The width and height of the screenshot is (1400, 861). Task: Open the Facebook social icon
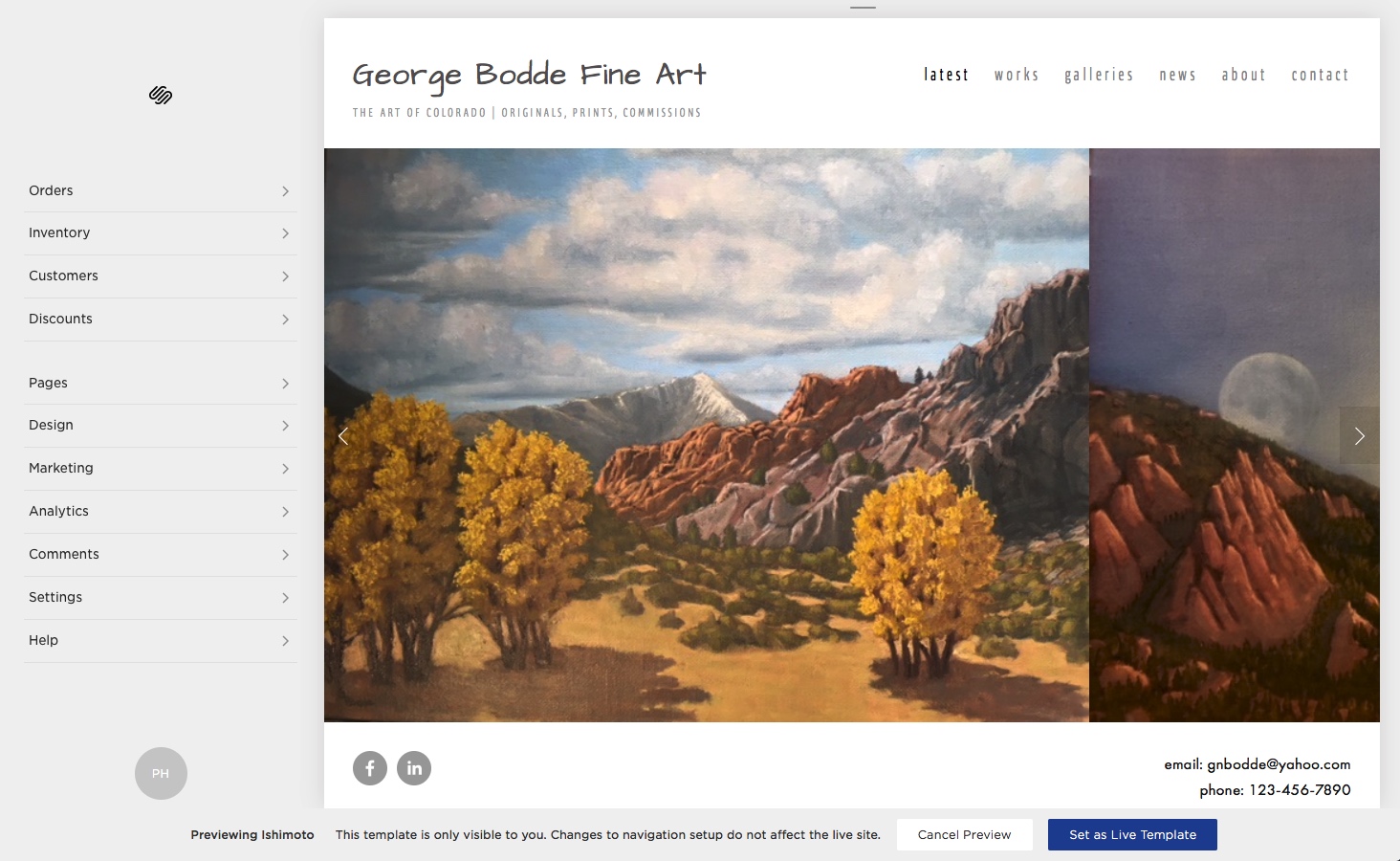370,768
